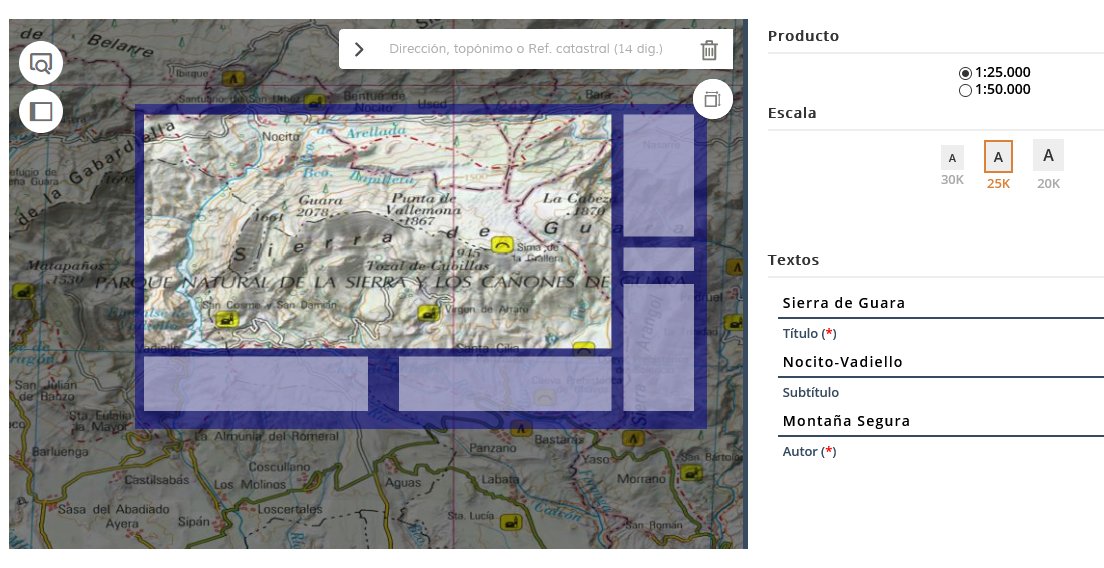Click the 'Título (*)' label

(x=810, y=334)
